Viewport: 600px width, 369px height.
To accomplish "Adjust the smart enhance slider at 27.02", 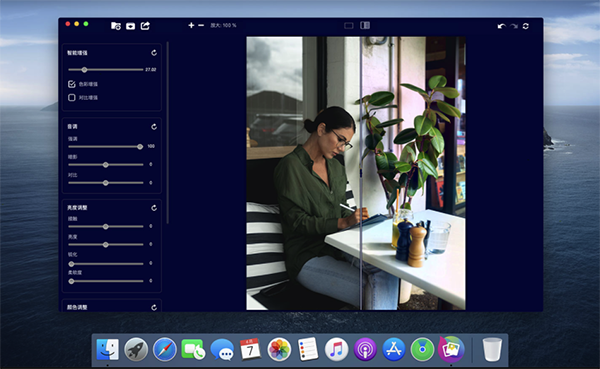I will (x=105, y=70).
